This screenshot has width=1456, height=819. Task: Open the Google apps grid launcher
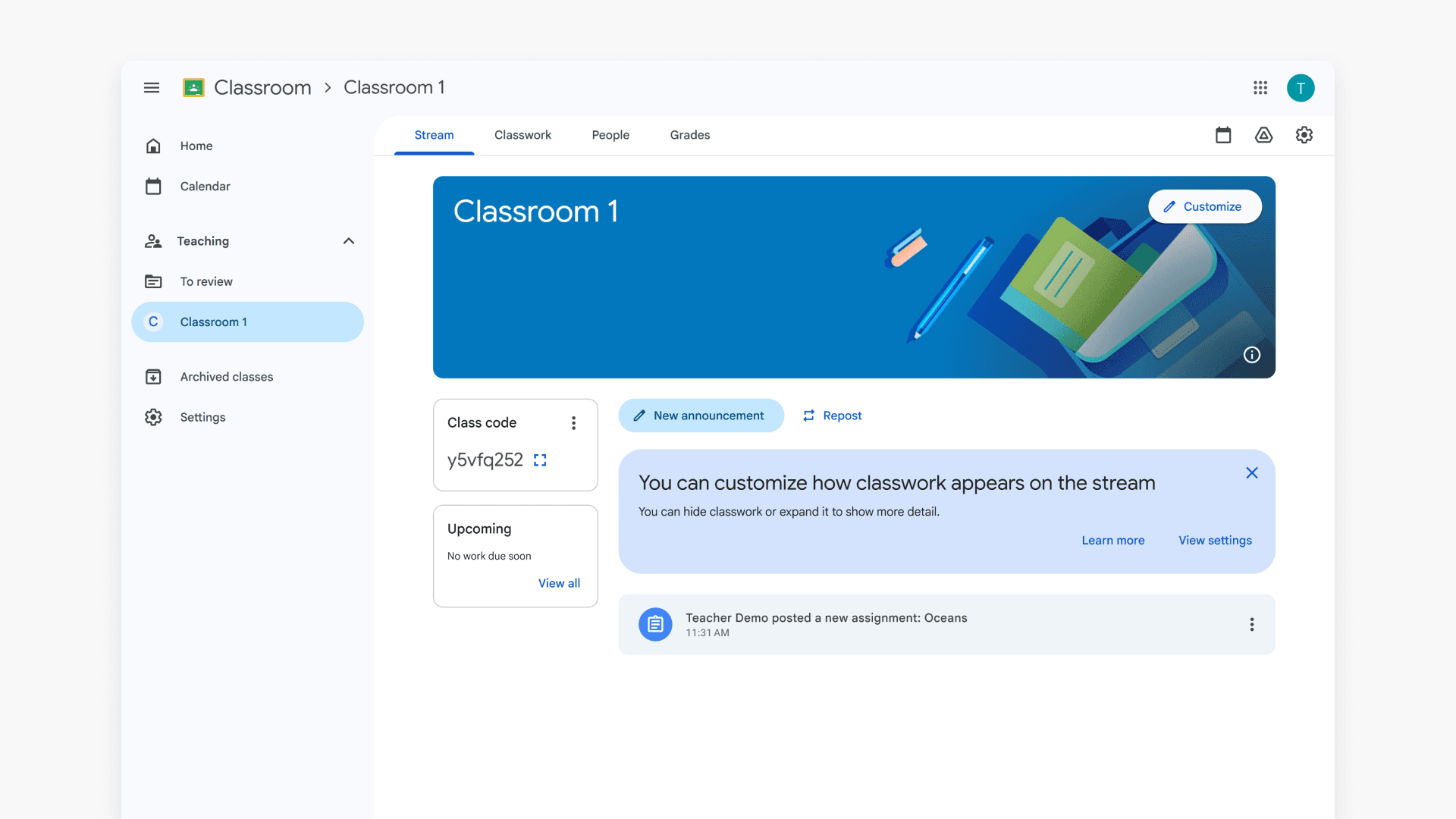(1260, 88)
